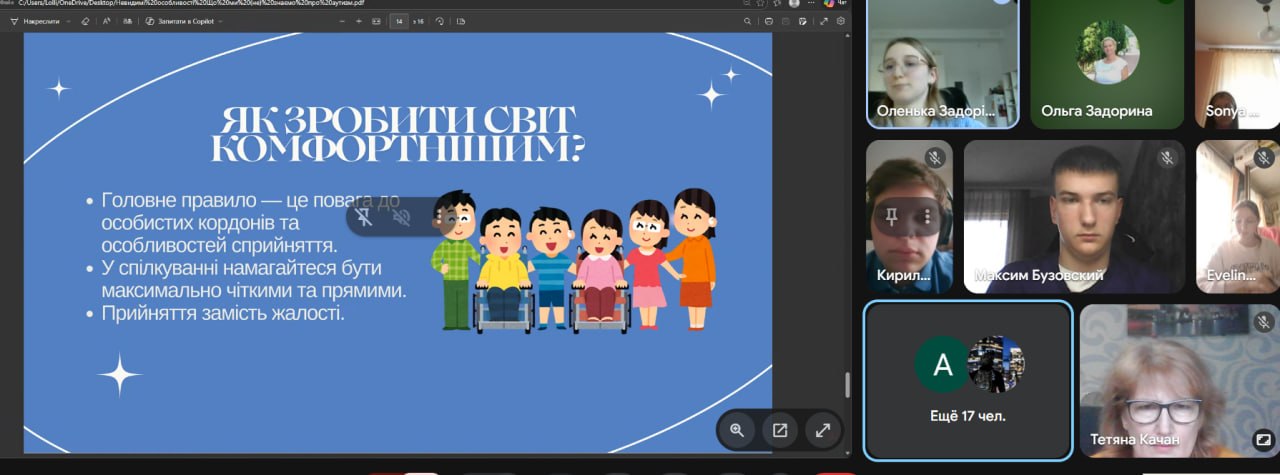
Task: Pin Кирил's video tile
Action: 891,217
